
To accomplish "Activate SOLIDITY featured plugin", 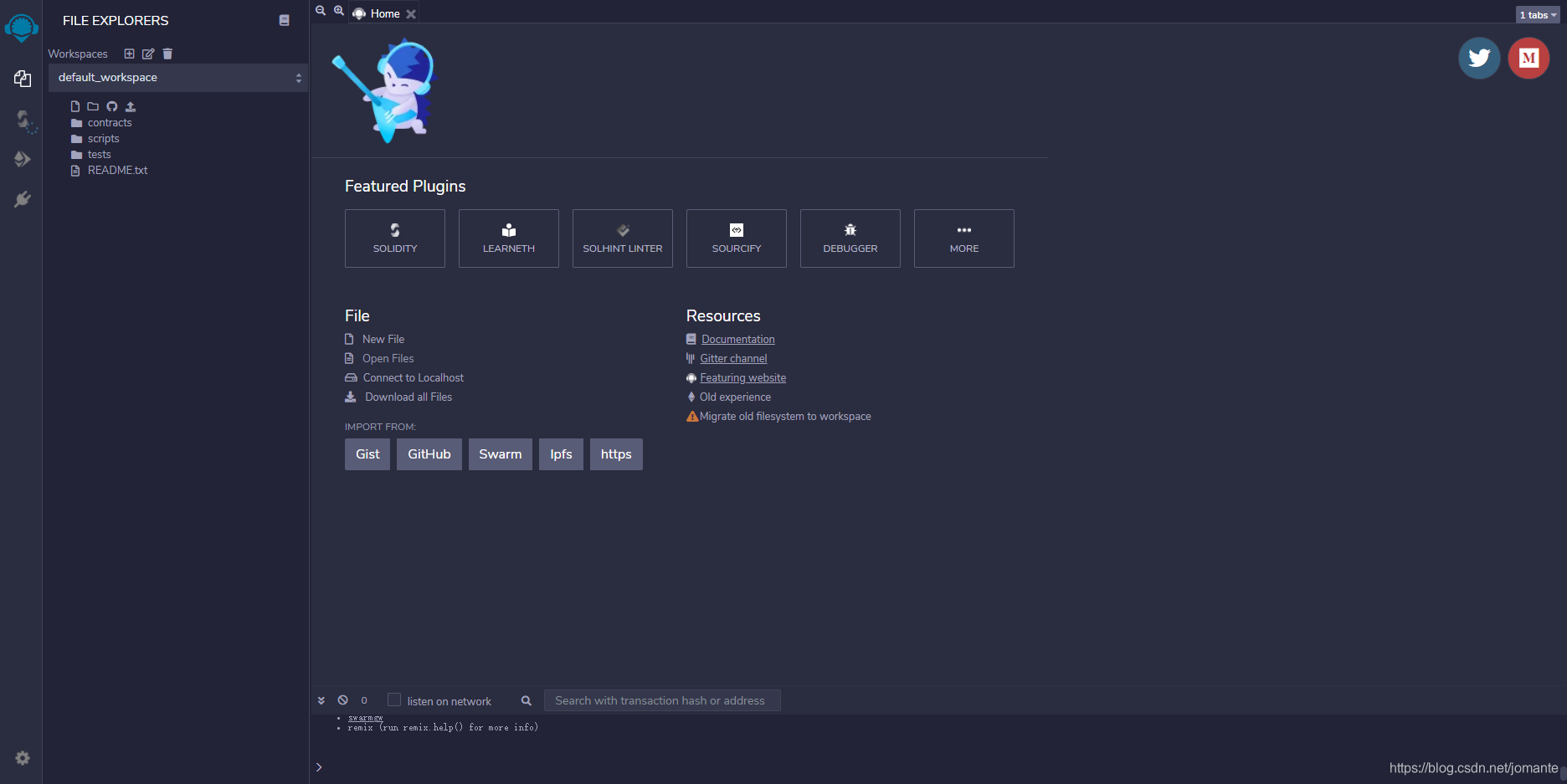I will (395, 238).
